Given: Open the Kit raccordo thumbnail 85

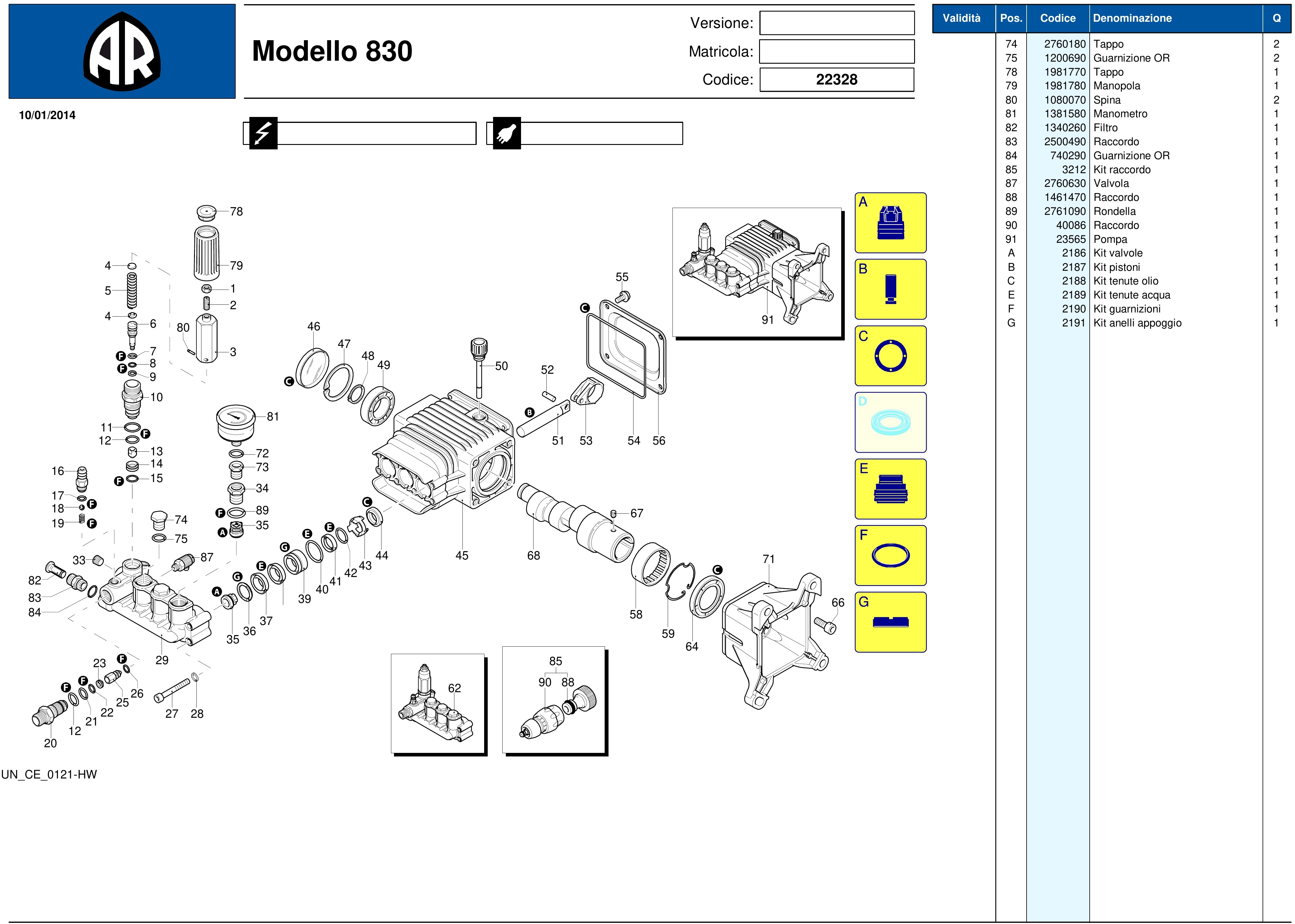Looking at the screenshot, I should tap(553, 701).
